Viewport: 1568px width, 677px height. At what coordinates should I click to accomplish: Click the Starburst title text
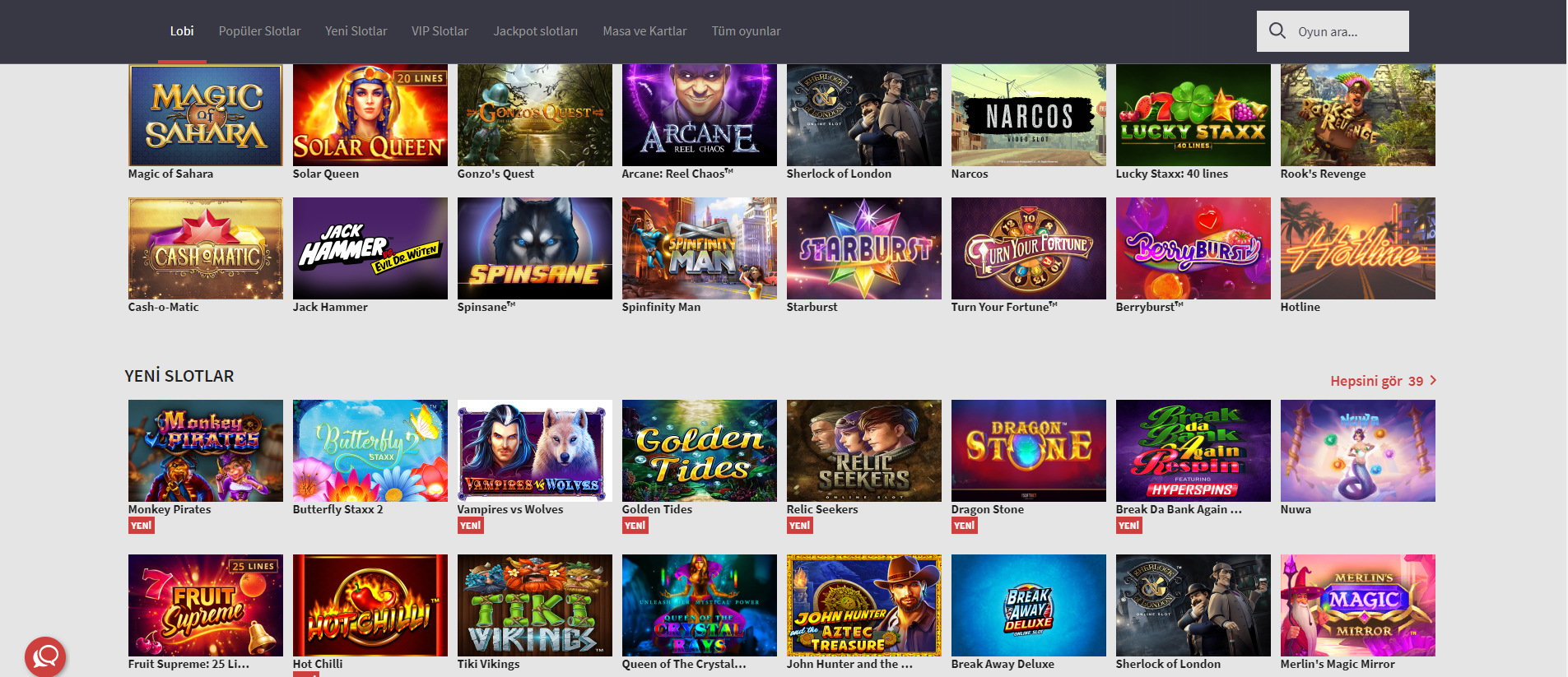pos(812,307)
